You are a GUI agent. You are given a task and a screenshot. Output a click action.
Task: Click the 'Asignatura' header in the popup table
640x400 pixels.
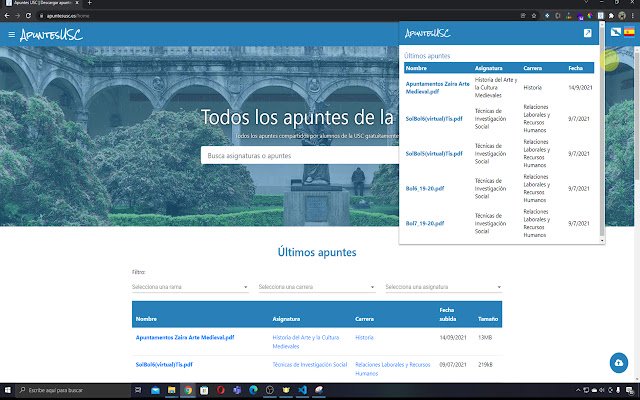[x=489, y=68]
